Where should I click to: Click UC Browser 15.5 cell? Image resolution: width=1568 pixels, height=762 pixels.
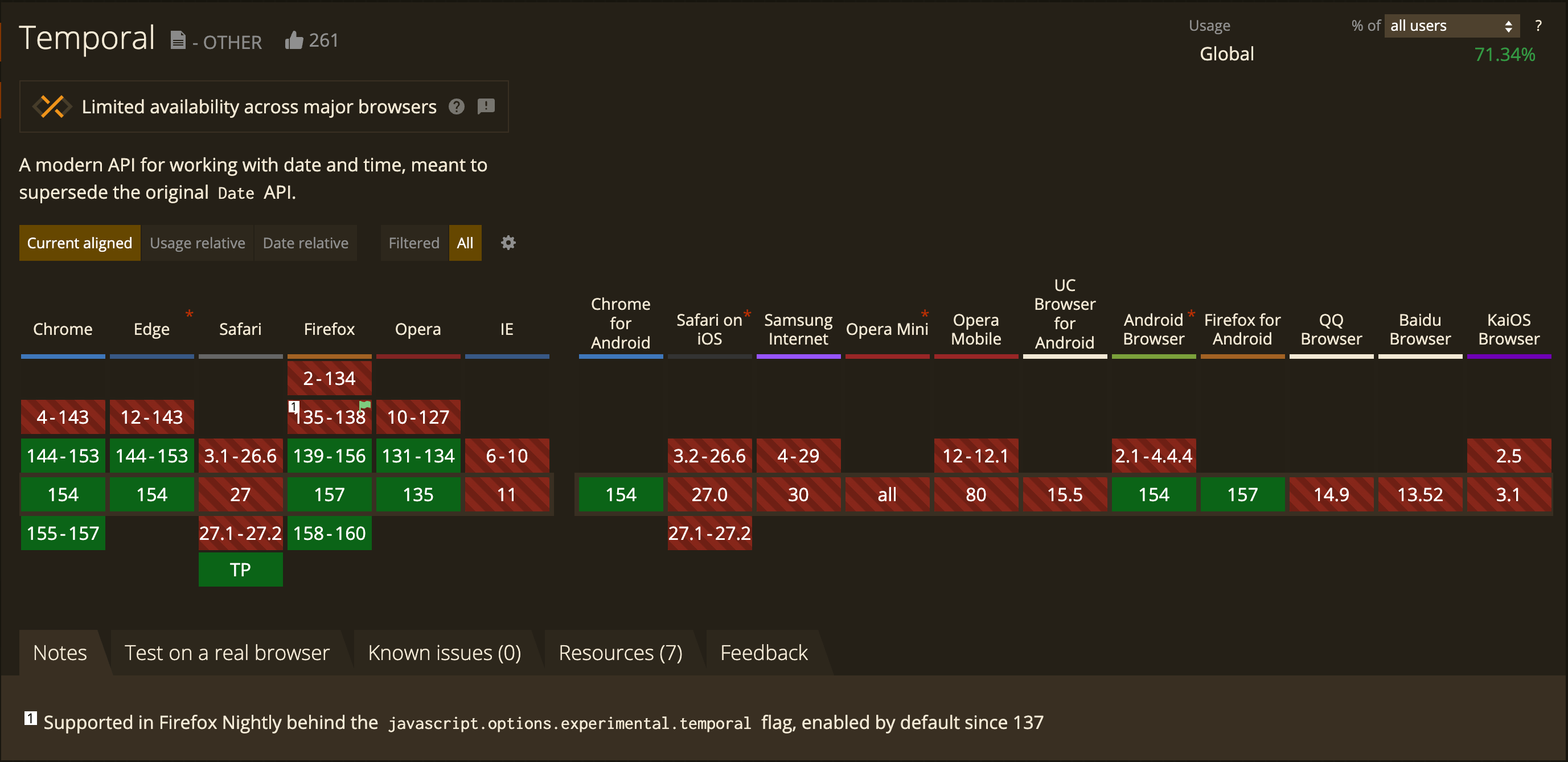[1065, 494]
